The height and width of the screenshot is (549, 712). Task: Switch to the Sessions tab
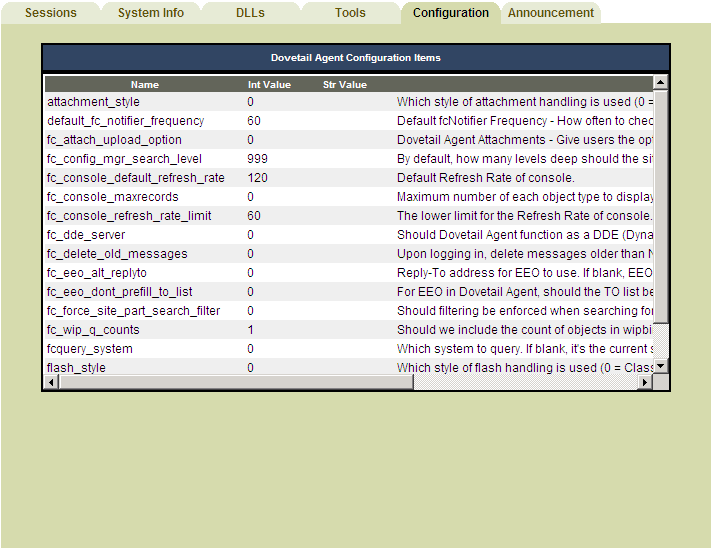50,13
